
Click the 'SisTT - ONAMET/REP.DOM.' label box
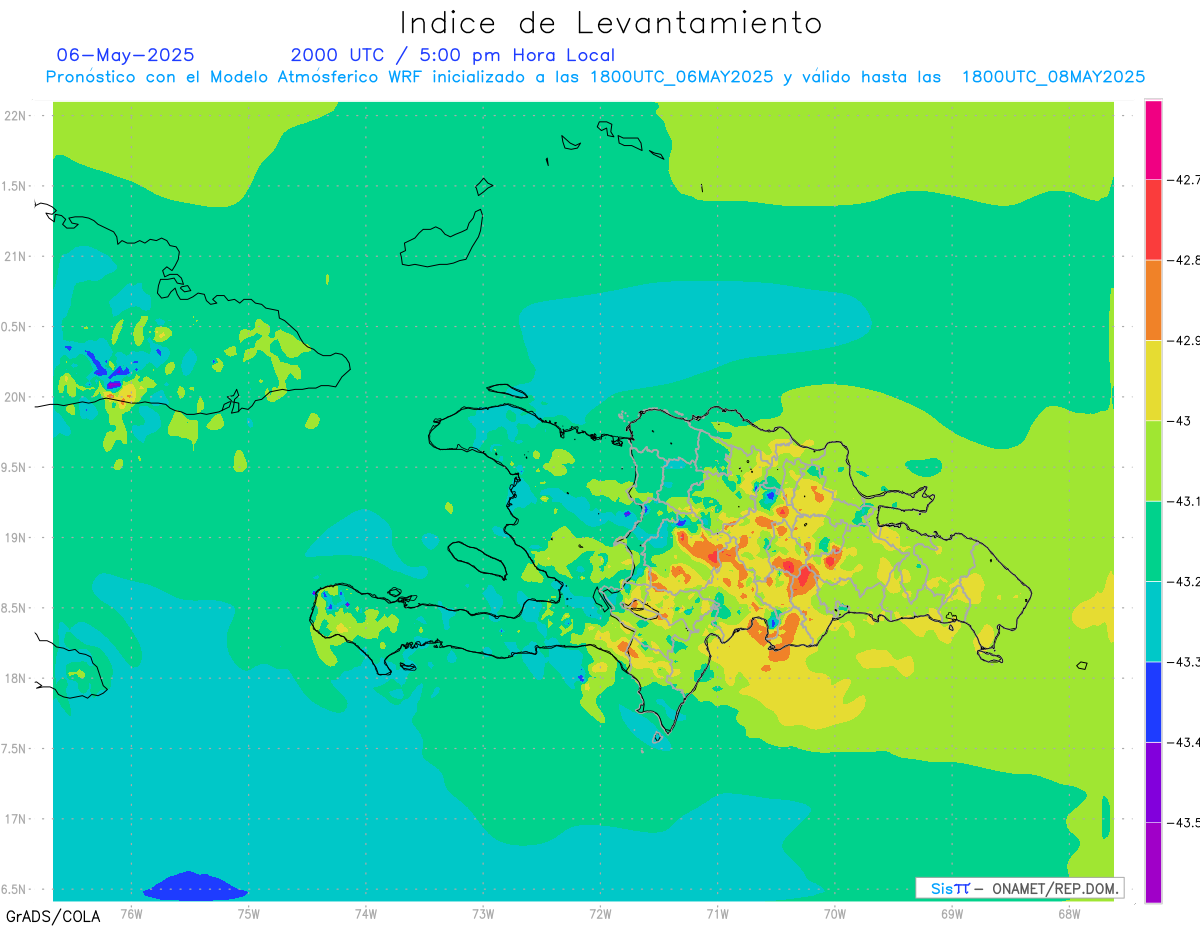(x=1019, y=888)
